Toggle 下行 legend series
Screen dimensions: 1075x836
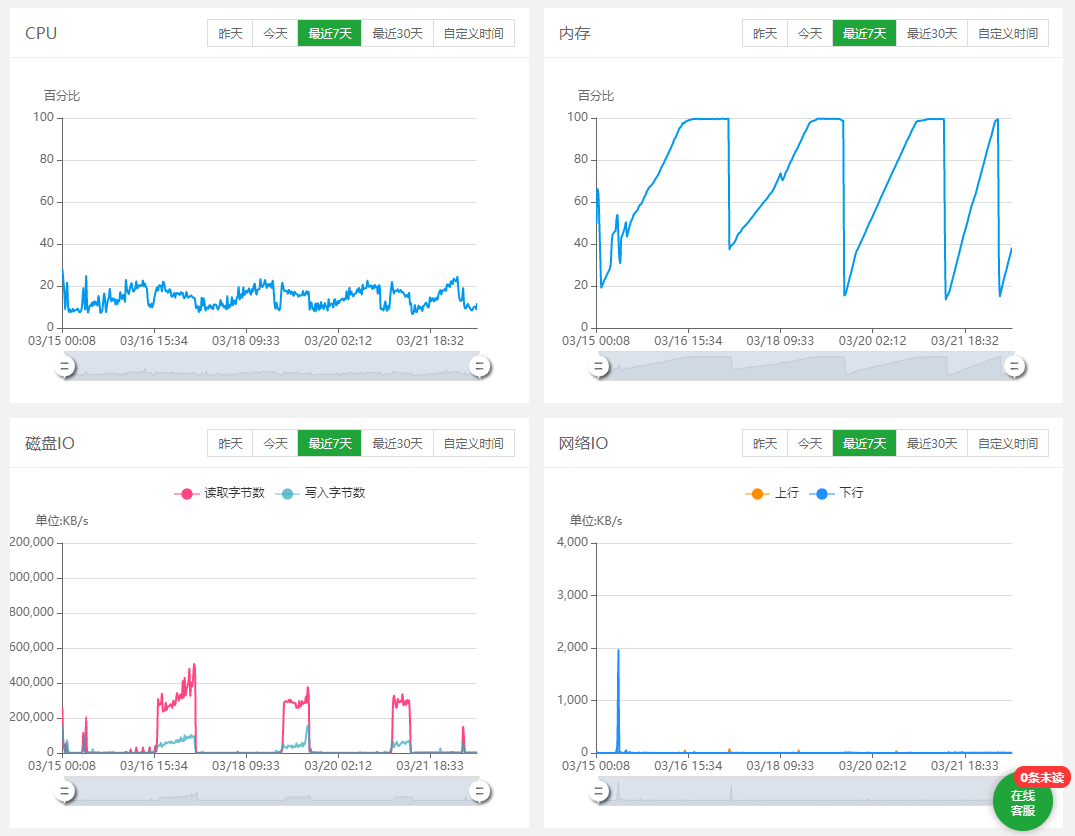click(x=836, y=493)
